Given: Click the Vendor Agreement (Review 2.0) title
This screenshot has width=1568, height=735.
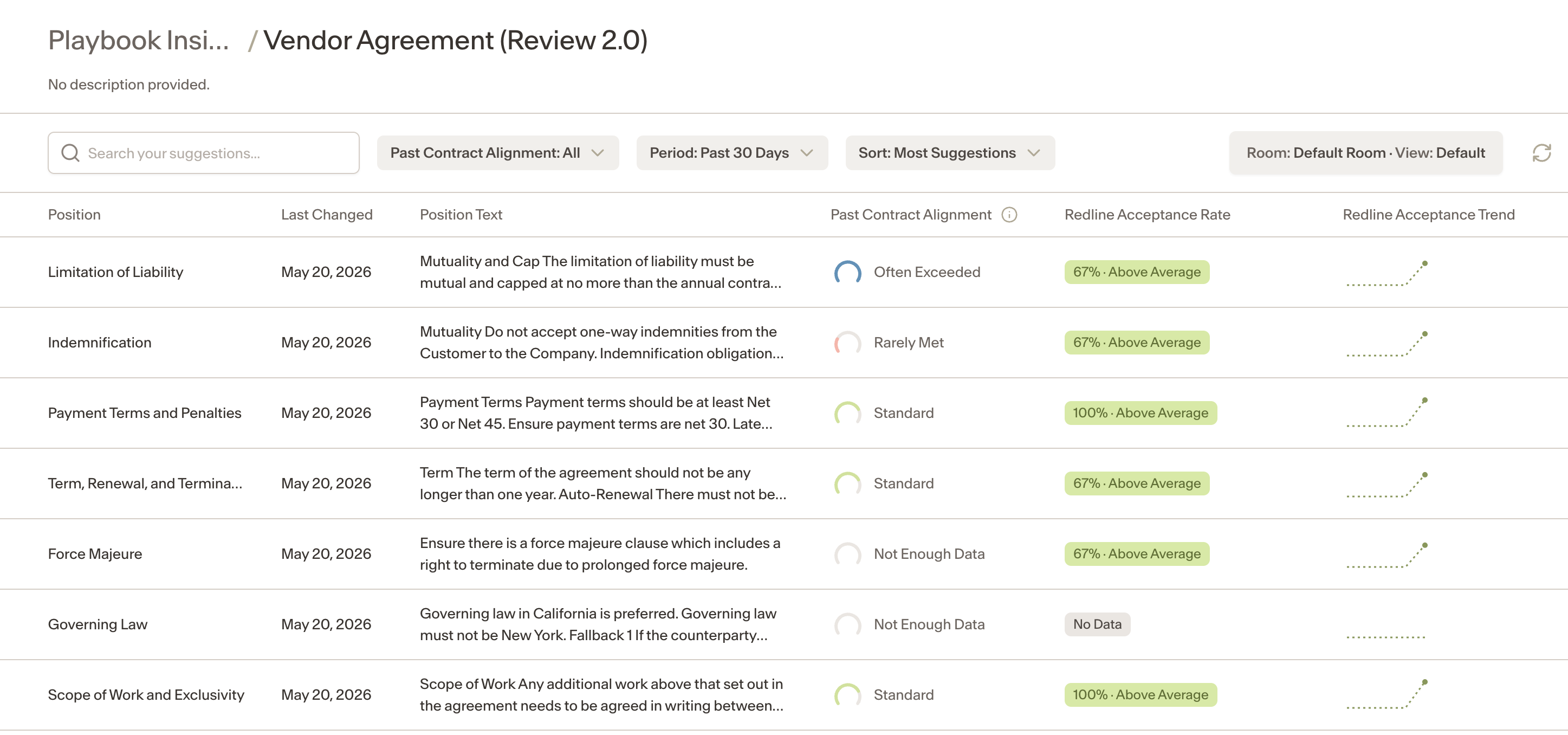Looking at the screenshot, I should [455, 40].
